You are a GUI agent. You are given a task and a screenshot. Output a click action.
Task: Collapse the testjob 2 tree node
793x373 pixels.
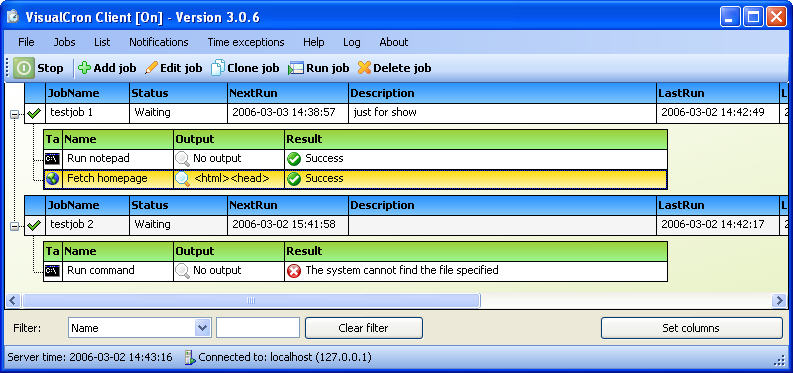[x=14, y=226]
